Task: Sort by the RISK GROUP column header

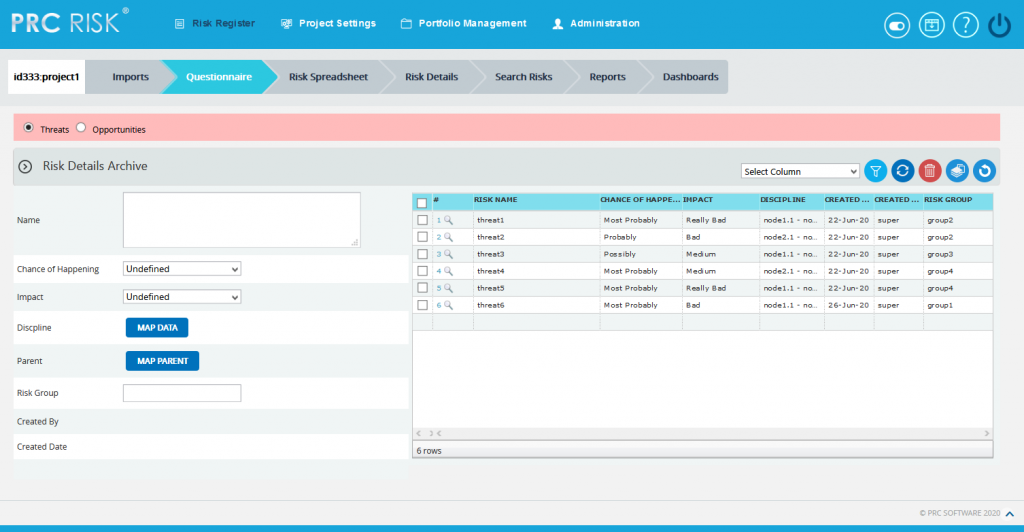Action: (x=957, y=200)
